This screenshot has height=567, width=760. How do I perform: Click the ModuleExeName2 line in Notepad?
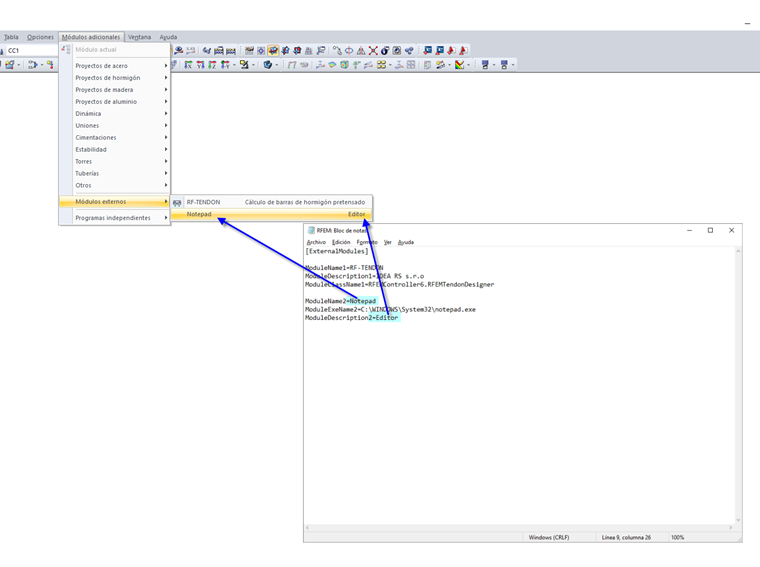390,309
